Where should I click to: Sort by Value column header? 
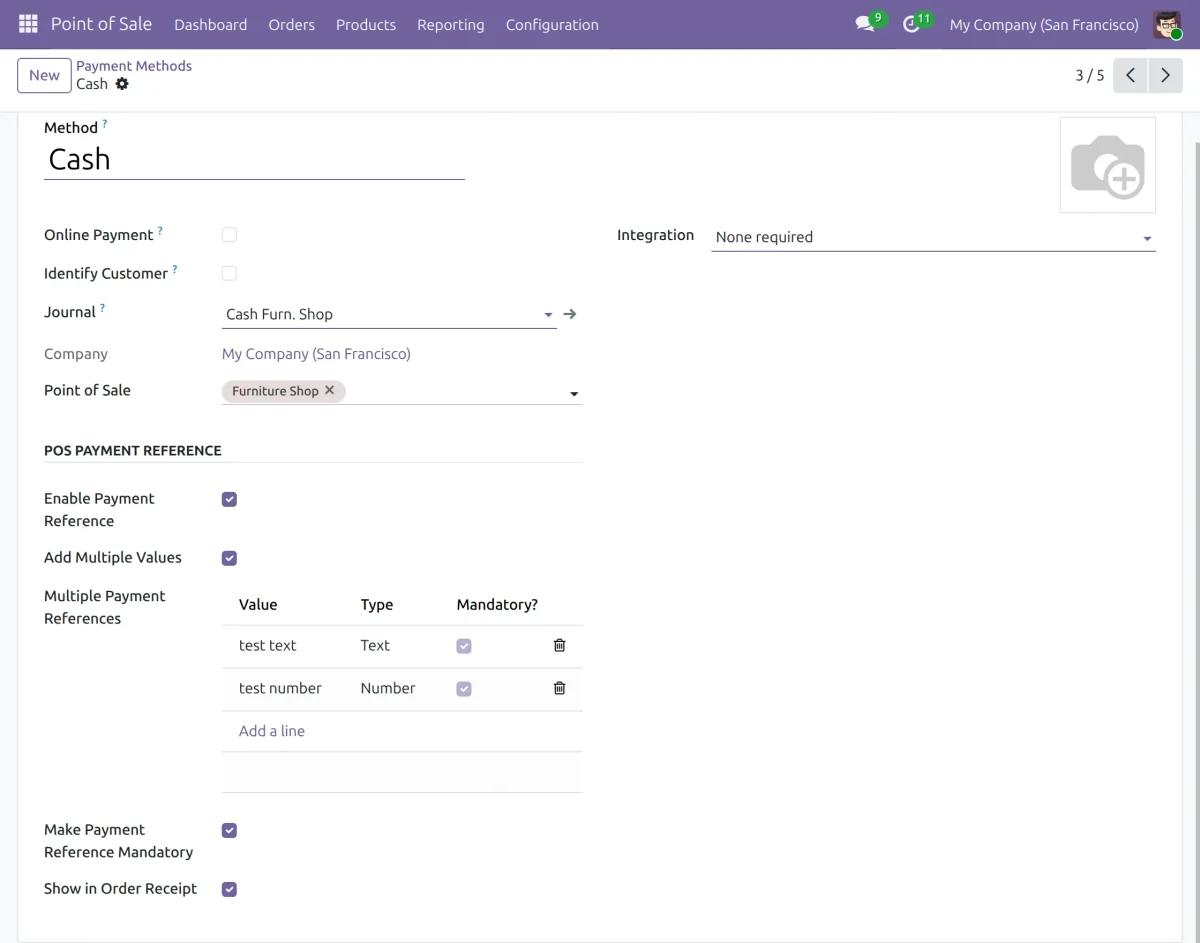point(258,605)
